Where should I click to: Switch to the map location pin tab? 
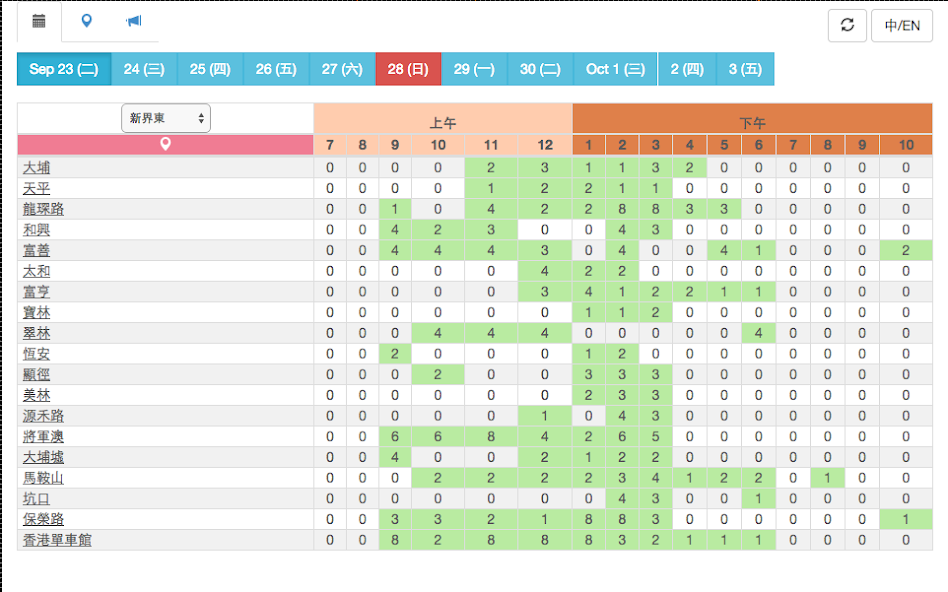[87, 21]
